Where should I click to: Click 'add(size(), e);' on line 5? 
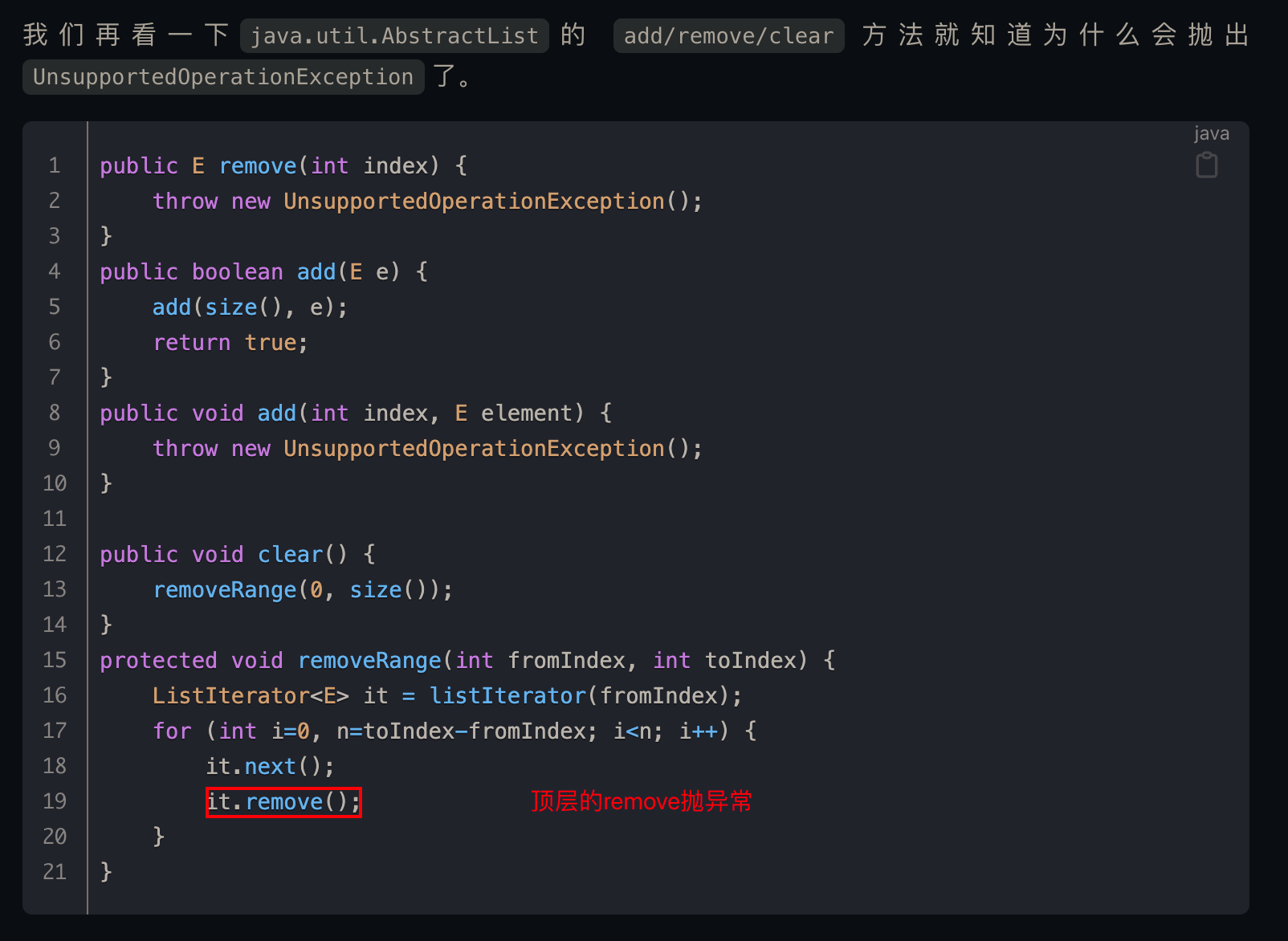[x=250, y=307]
